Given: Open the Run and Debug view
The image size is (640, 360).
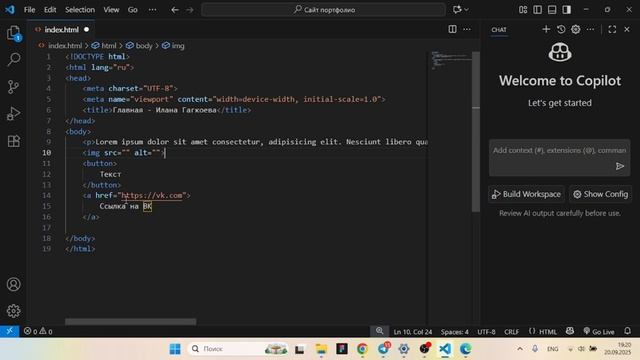Looking at the screenshot, I should click(13, 114).
